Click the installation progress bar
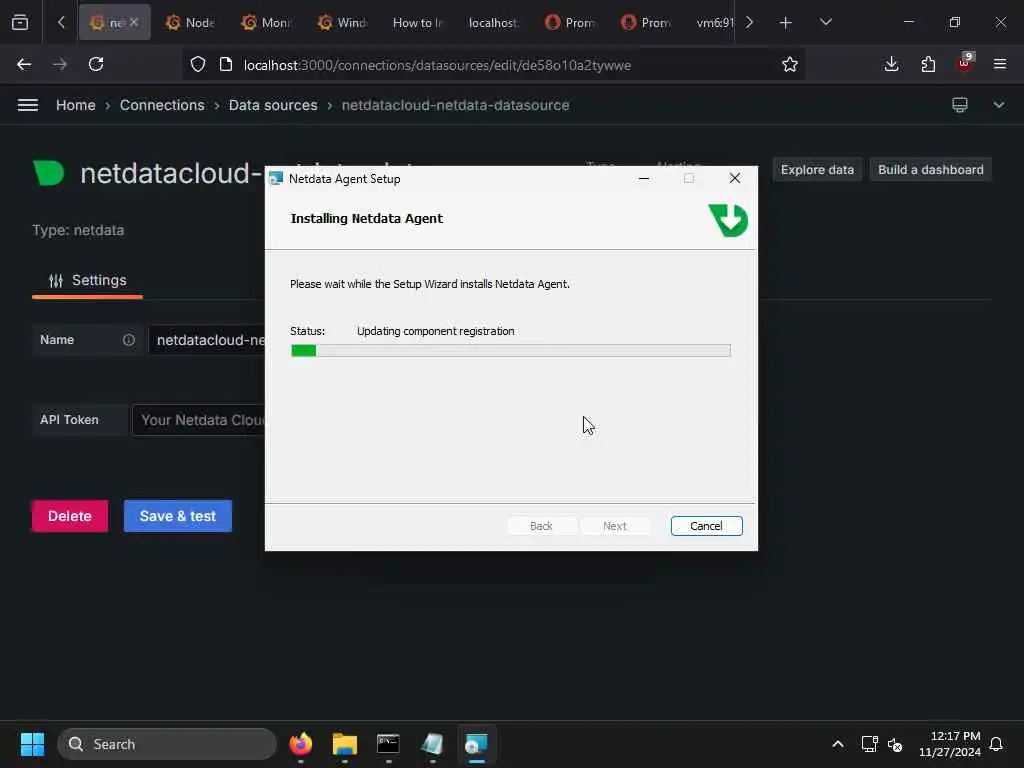The image size is (1024, 768). [511, 351]
